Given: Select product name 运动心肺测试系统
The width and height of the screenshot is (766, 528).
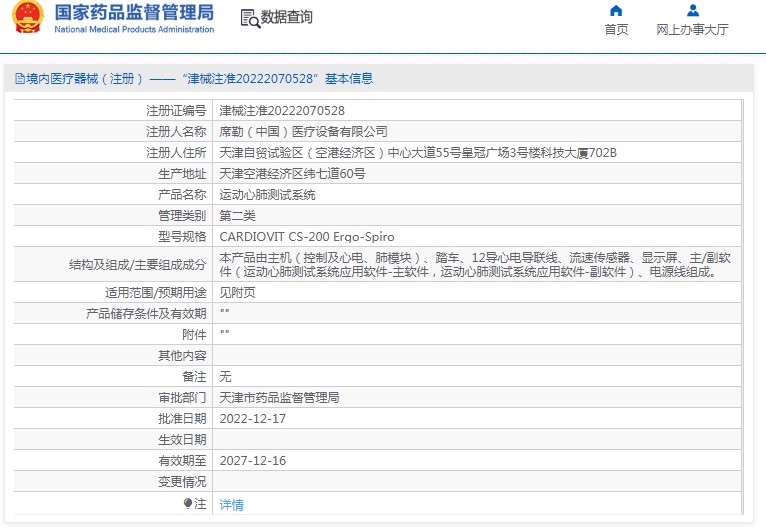Looking at the screenshot, I should (x=267, y=195).
